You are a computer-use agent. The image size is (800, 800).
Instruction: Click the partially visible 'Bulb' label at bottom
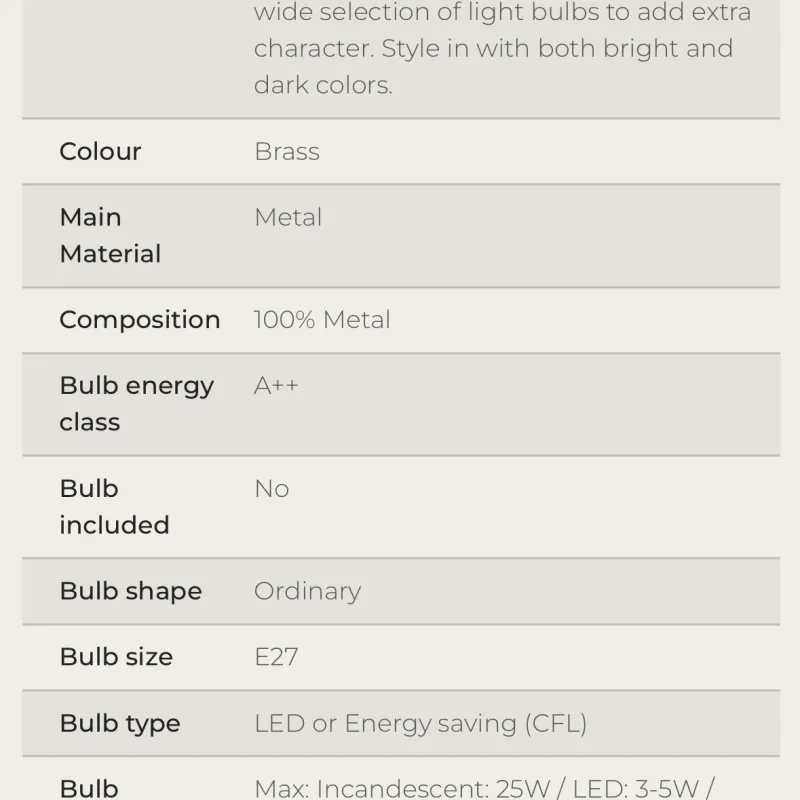coord(89,789)
